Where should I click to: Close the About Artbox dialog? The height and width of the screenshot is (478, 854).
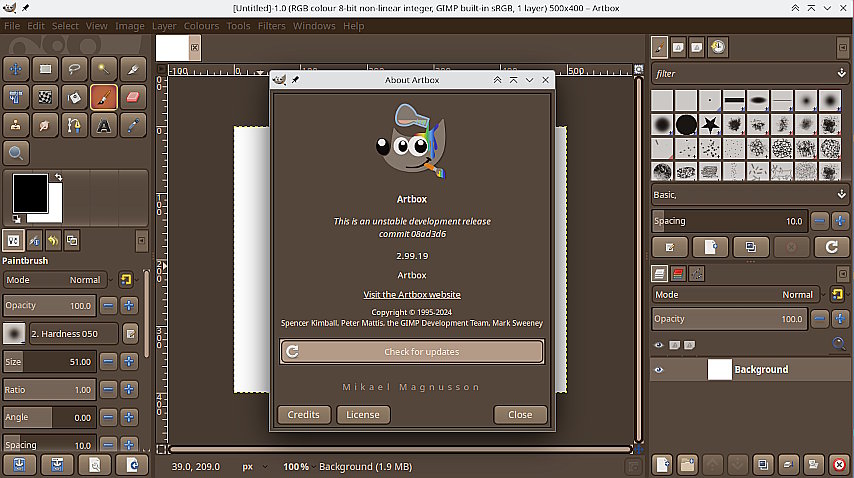click(520, 415)
